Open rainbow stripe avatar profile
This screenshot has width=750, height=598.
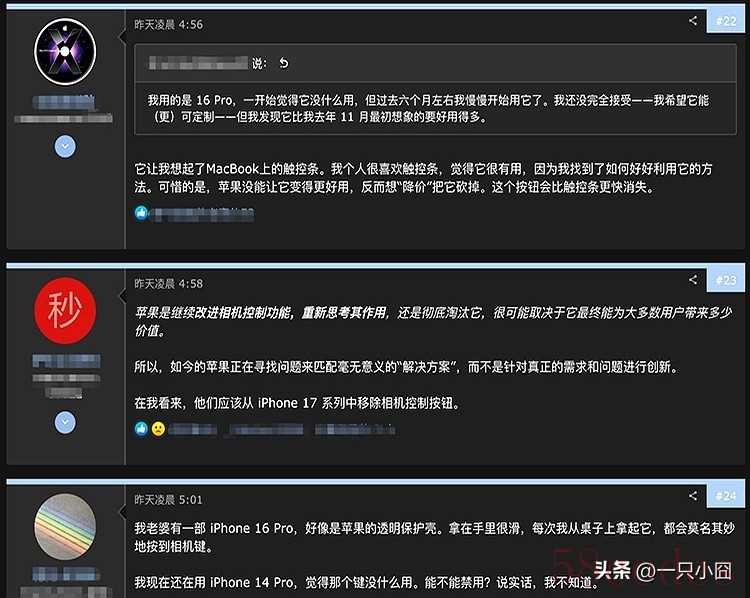click(x=65, y=526)
